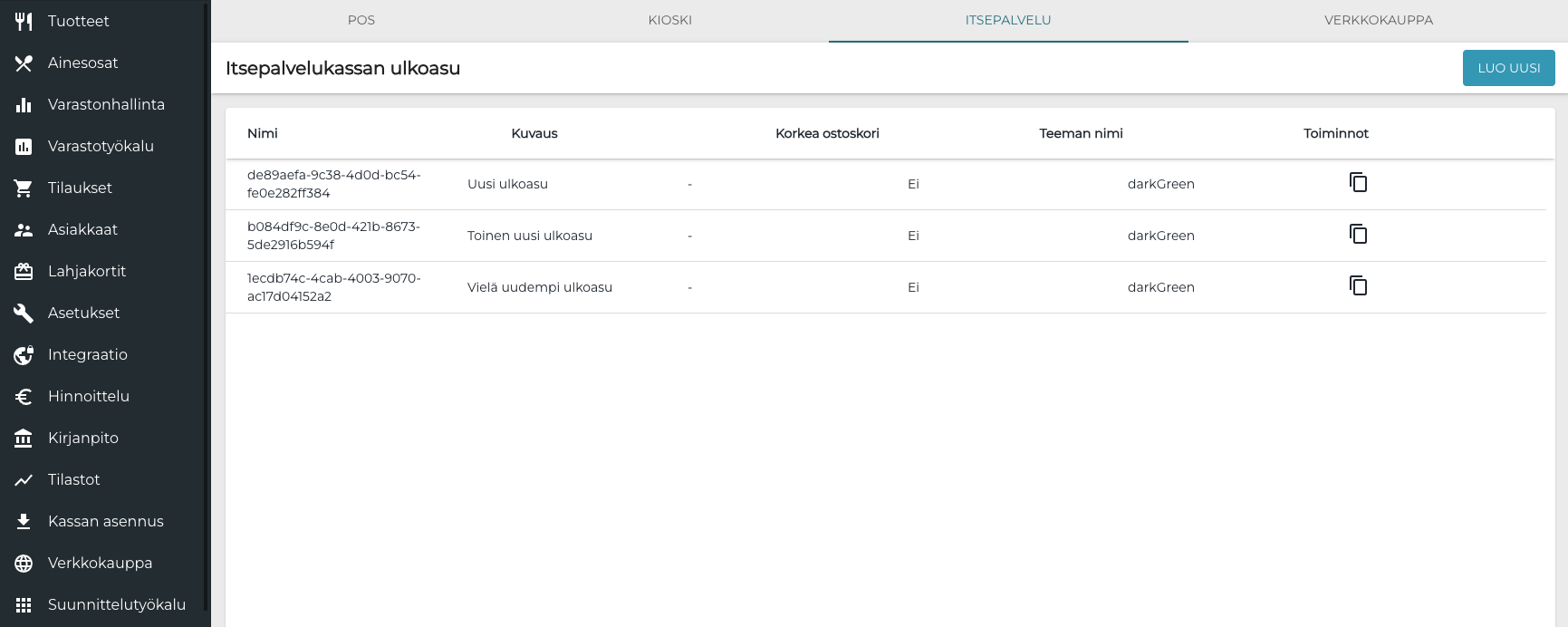
Task: Open Kirjanpito menu item
Action: [x=103, y=438]
